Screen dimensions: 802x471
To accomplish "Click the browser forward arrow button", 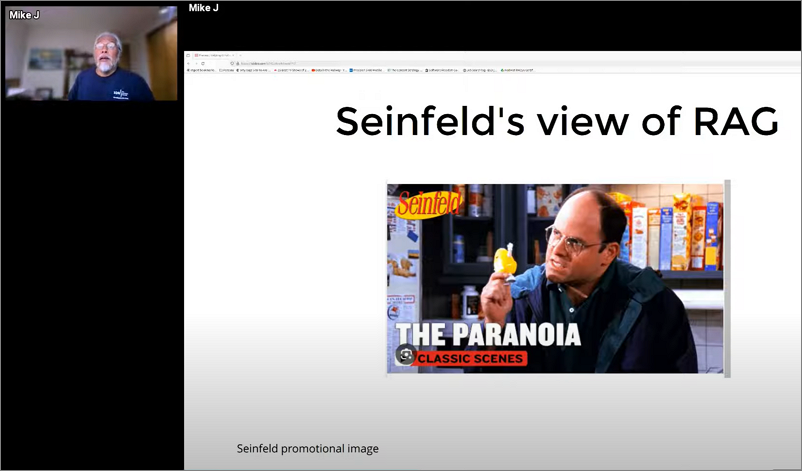I will 196,63.
